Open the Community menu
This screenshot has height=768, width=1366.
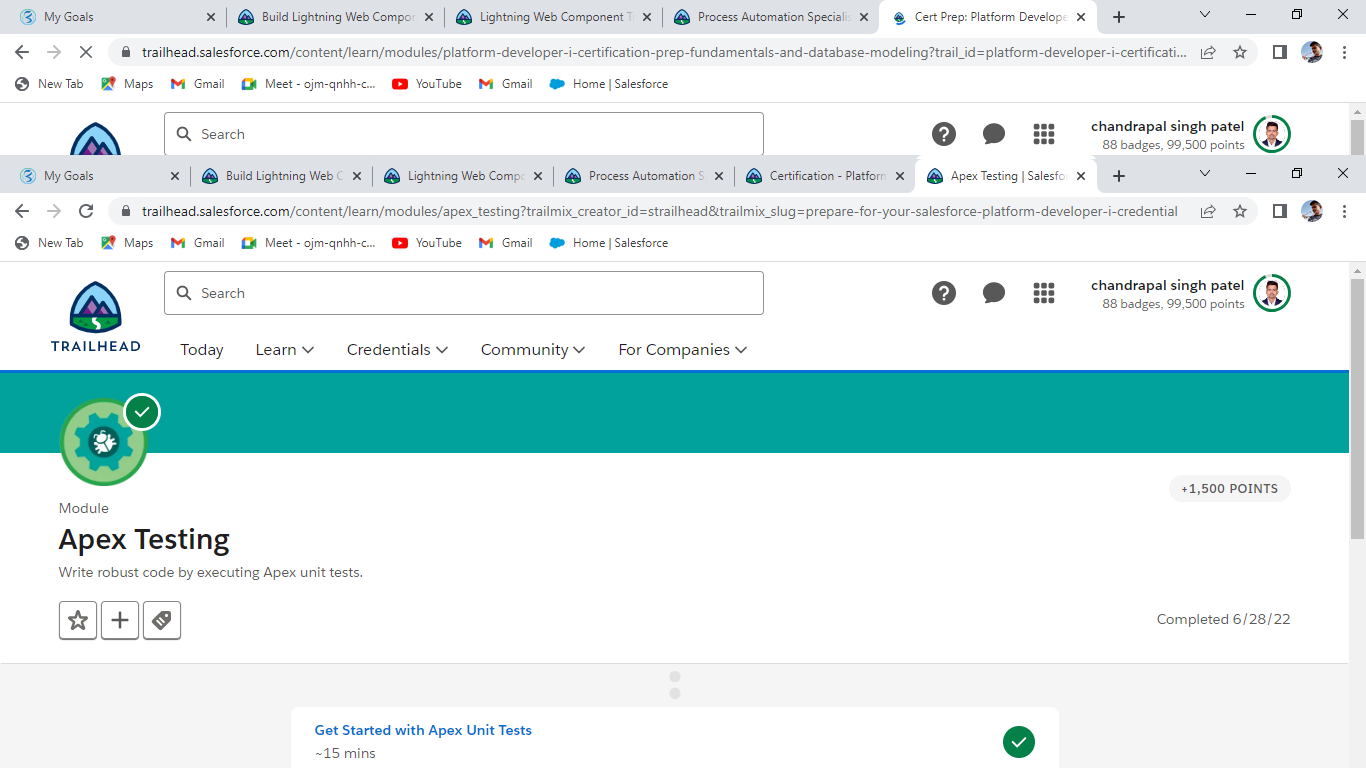coord(532,350)
